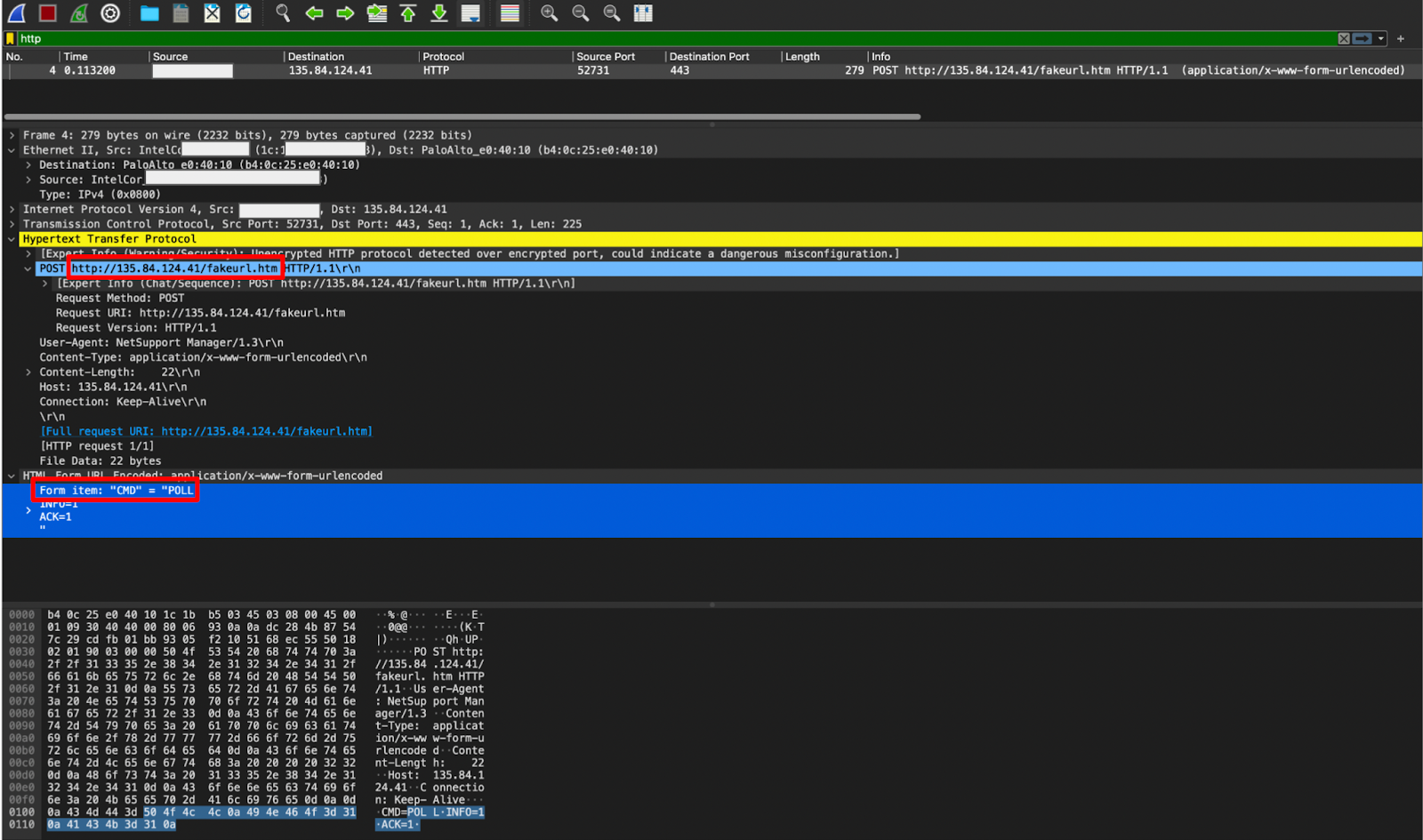The height and width of the screenshot is (840, 1423).
Task: Expand the Expert Info Chat/Sequence entry
Action: 44,284
